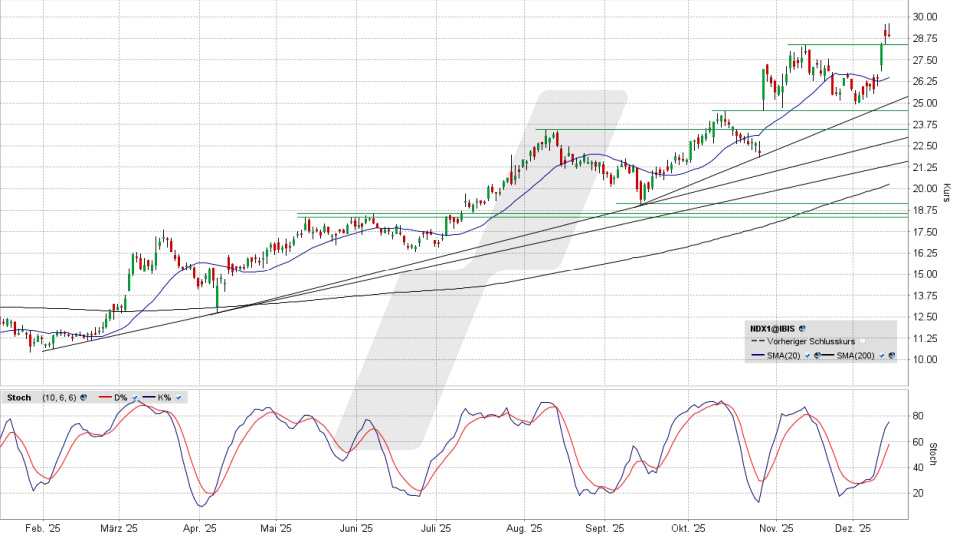Click the 30.00 price axis label
The width and height of the screenshot is (960, 540).
point(924,17)
